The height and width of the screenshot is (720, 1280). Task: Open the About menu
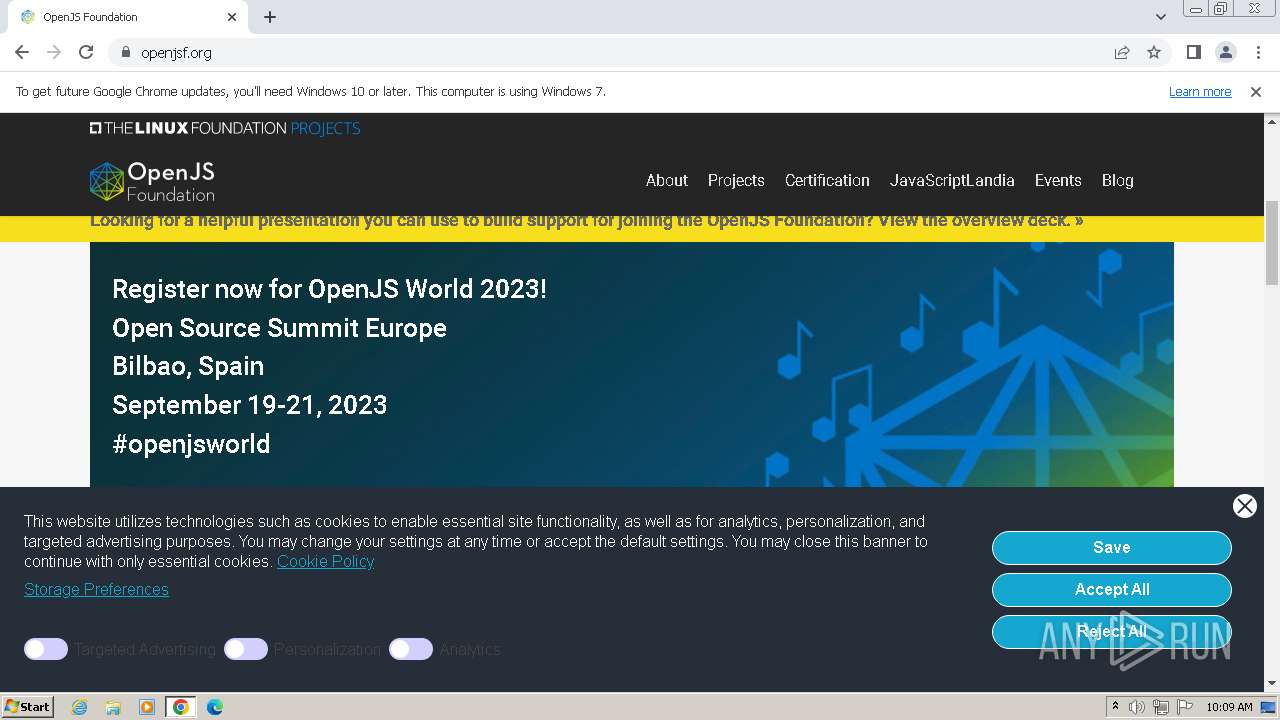pos(667,180)
